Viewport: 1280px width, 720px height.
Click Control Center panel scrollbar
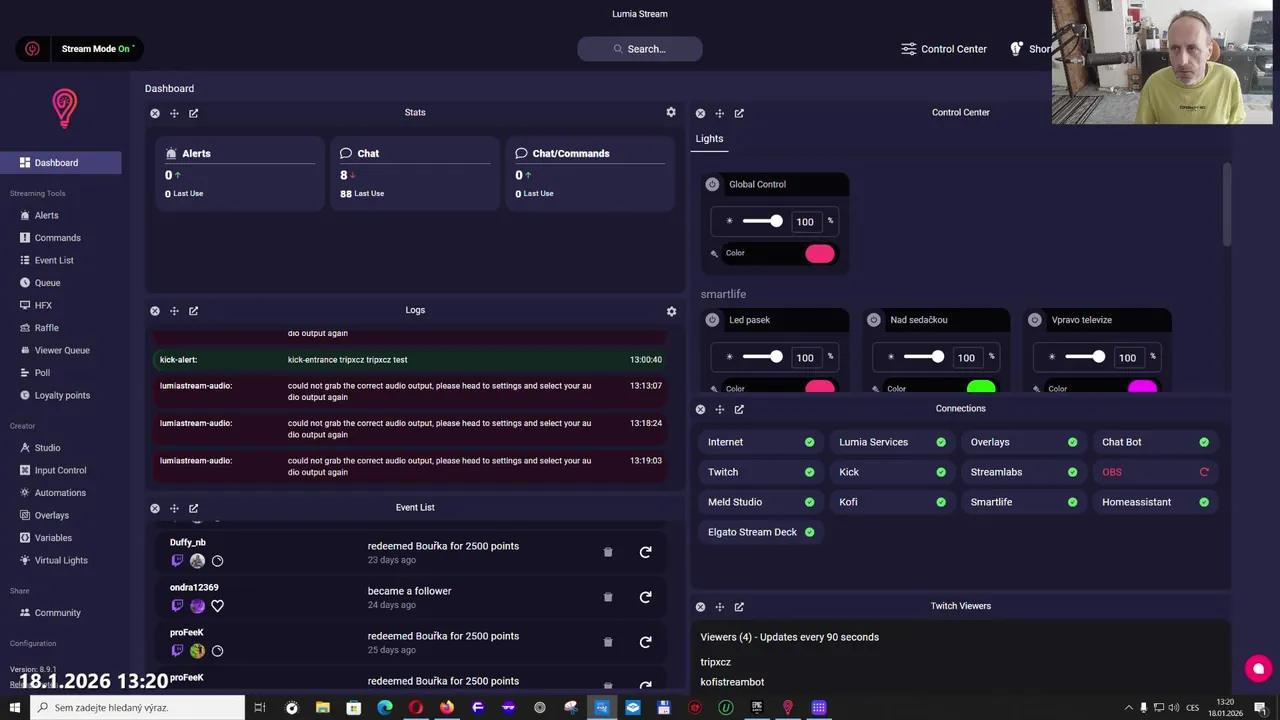click(1227, 204)
